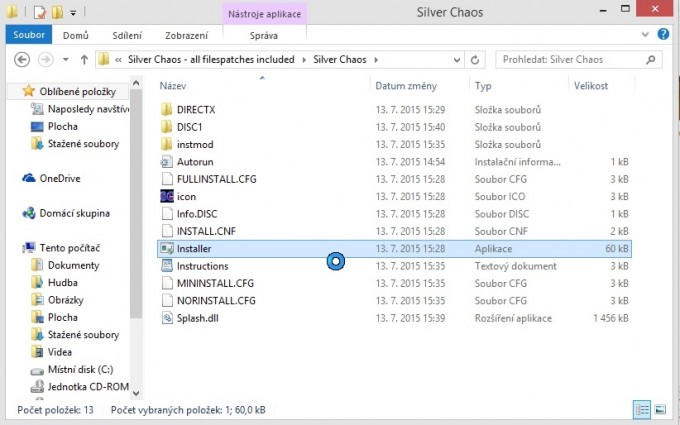Click the search magnifier icon
The image size is (680, 425).
651,60
